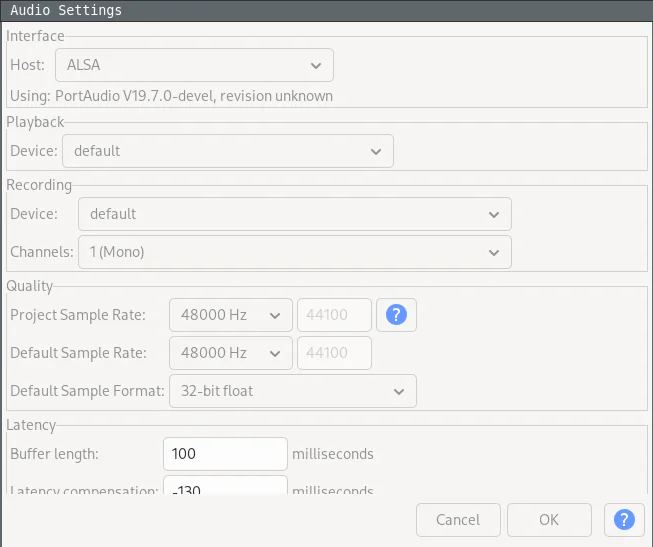This screenshot has height=547, width=653.
Task: Open help for Project Sample Rate
Action: coord(396,315)
